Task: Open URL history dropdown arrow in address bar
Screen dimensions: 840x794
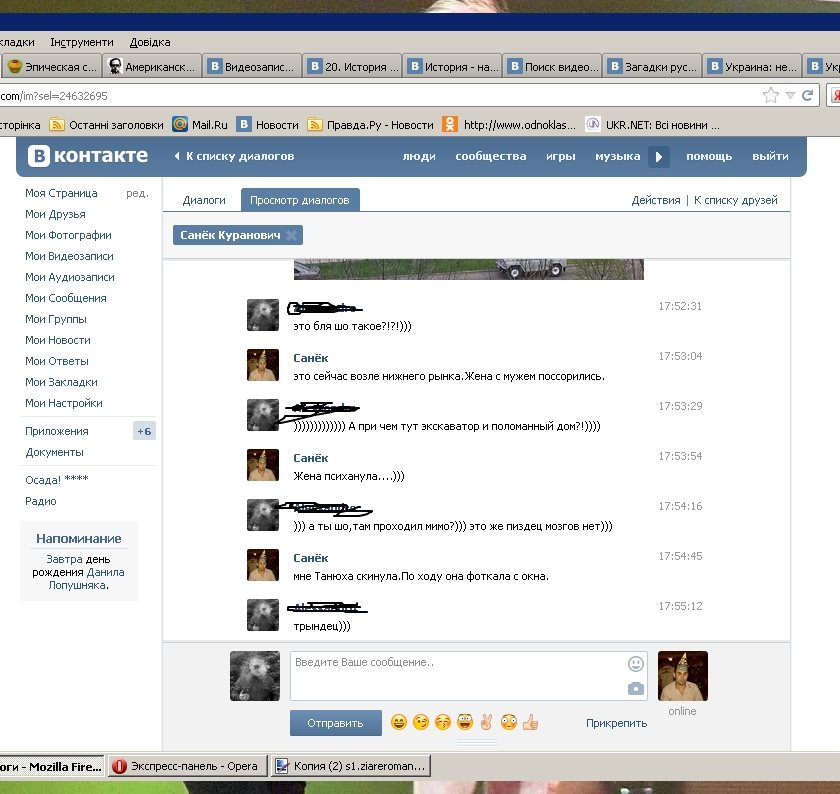Action: (791, 96)
